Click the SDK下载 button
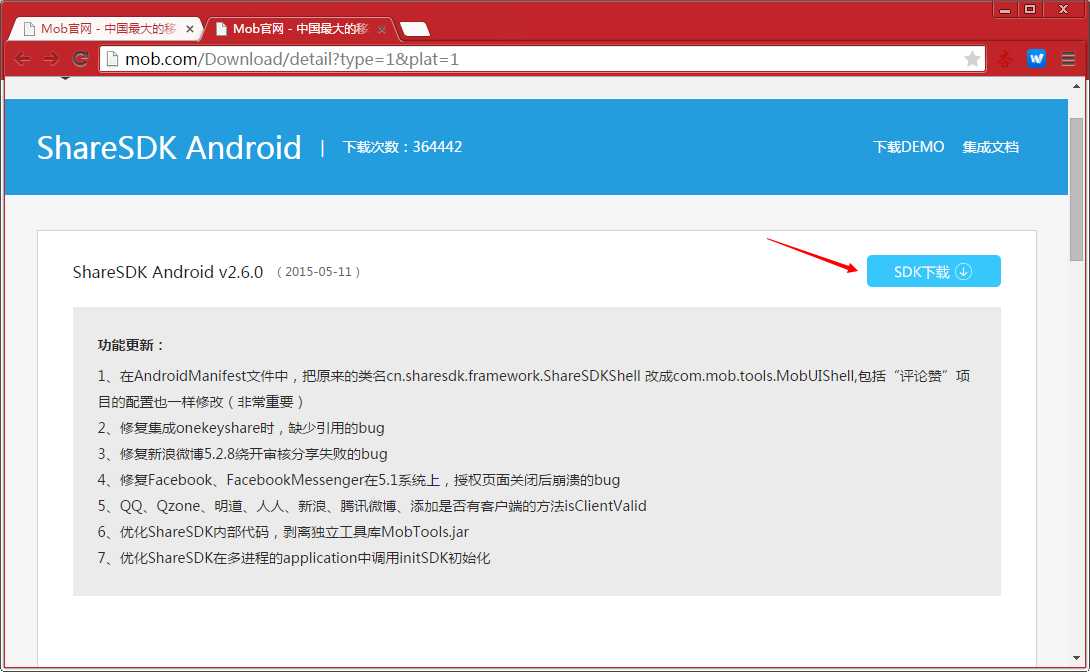The height and width of the screenshot is (672, 1090). [934, 271]
